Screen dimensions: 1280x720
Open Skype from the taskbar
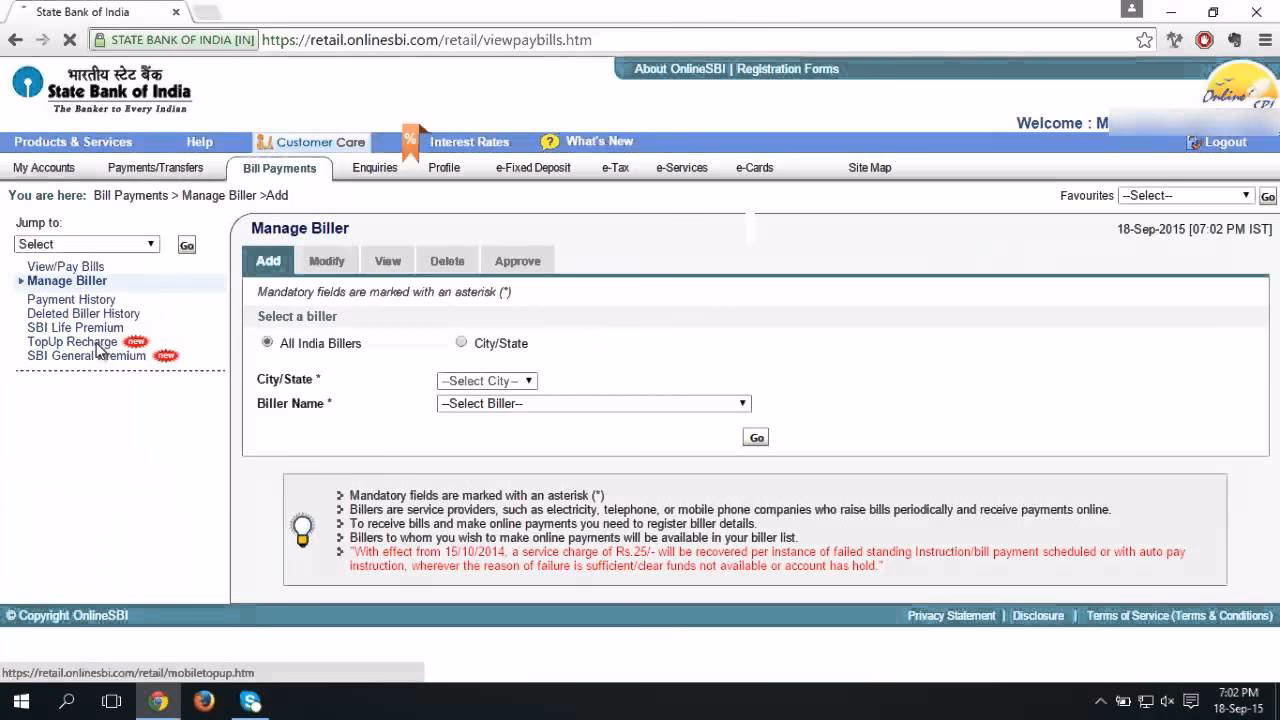tap(250, 701)
